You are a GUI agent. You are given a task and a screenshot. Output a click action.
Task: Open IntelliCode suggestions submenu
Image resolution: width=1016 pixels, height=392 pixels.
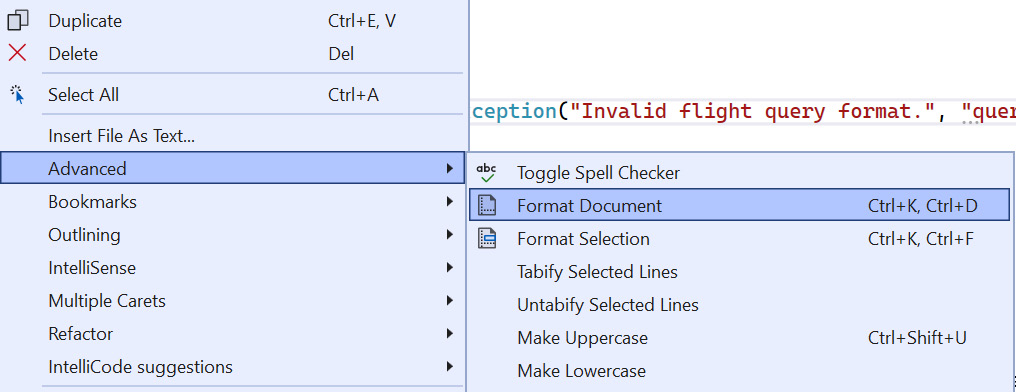pos(233,367)
